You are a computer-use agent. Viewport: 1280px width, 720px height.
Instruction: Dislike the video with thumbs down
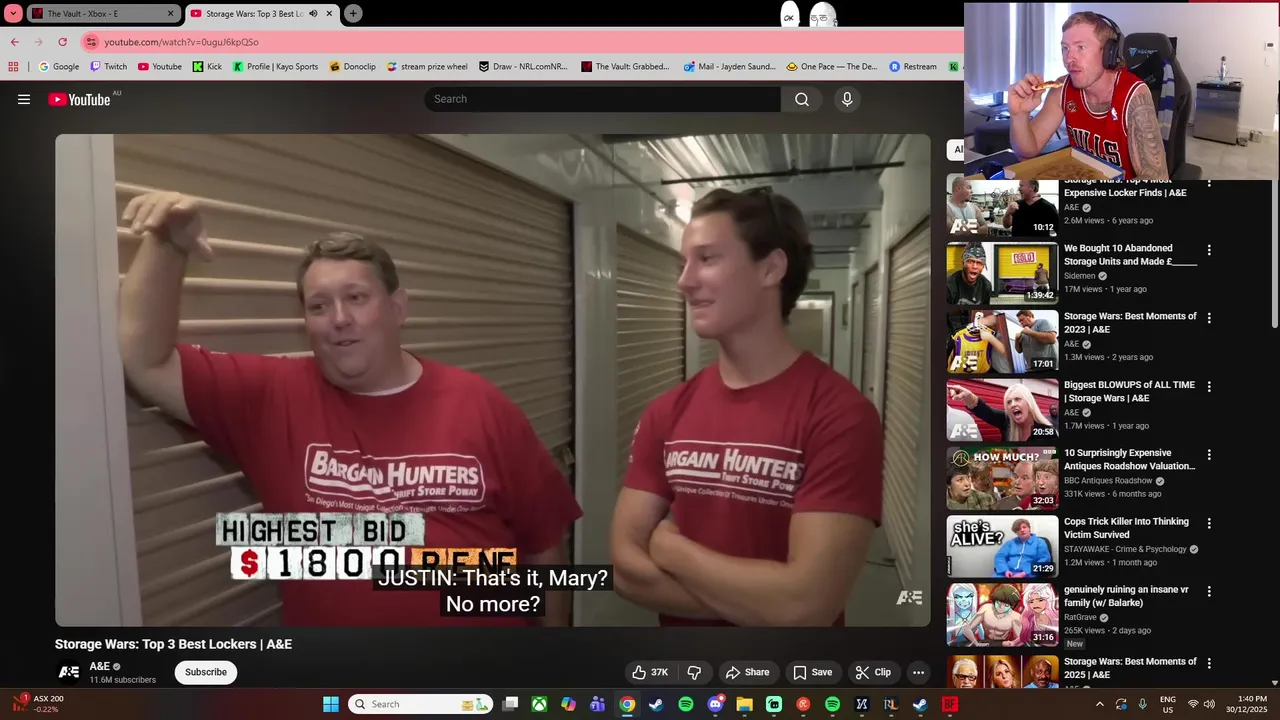(694, 672)
